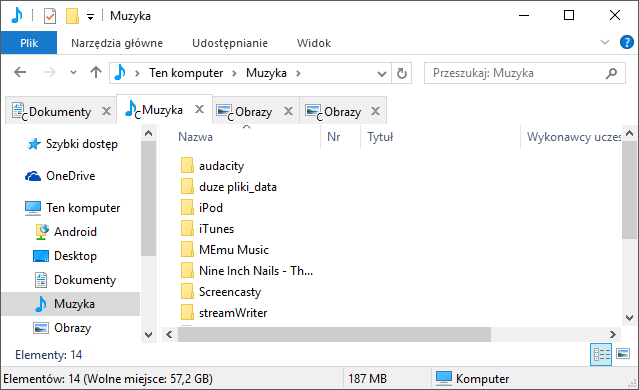The width and height of the screenshot is (639, 390).
Task: Open the address bar history dropdown
Action: tap(382, 74)
